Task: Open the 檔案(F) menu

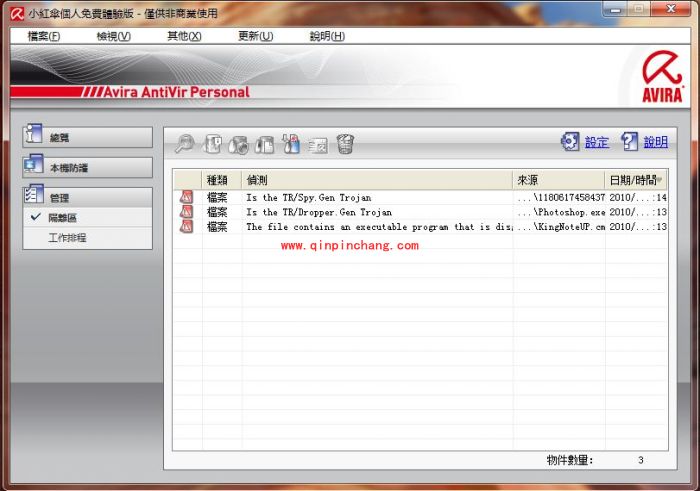Action: point(44,36)
